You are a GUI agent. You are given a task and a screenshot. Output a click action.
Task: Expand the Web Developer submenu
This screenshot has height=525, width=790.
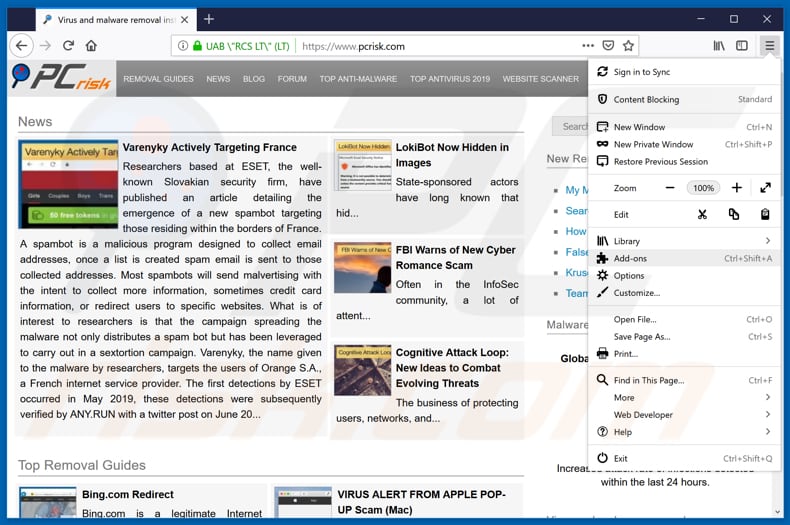pyautogui.click(x=684, y=415)
